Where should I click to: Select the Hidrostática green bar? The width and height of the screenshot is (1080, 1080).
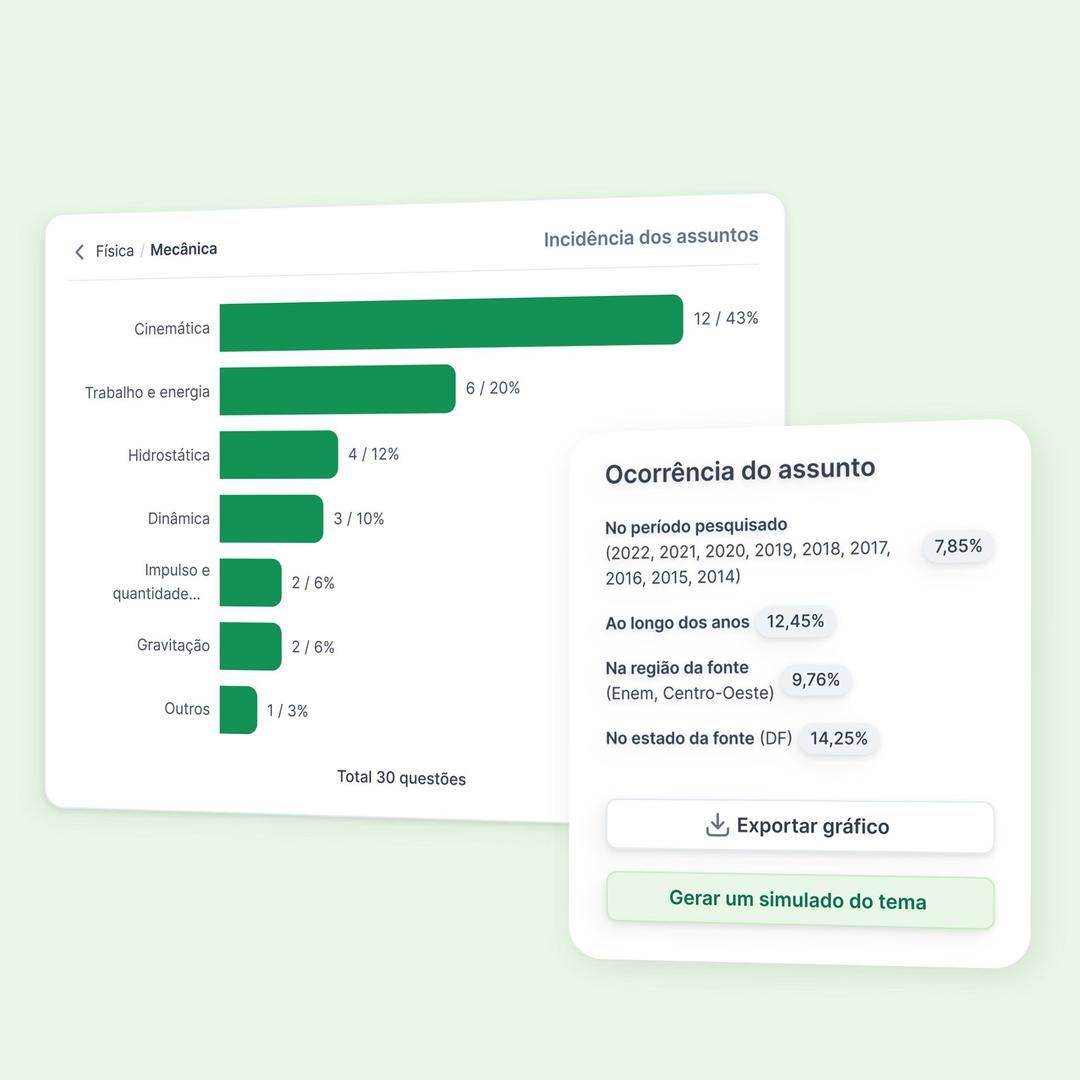pyautogui.click(x=278, y=454)
